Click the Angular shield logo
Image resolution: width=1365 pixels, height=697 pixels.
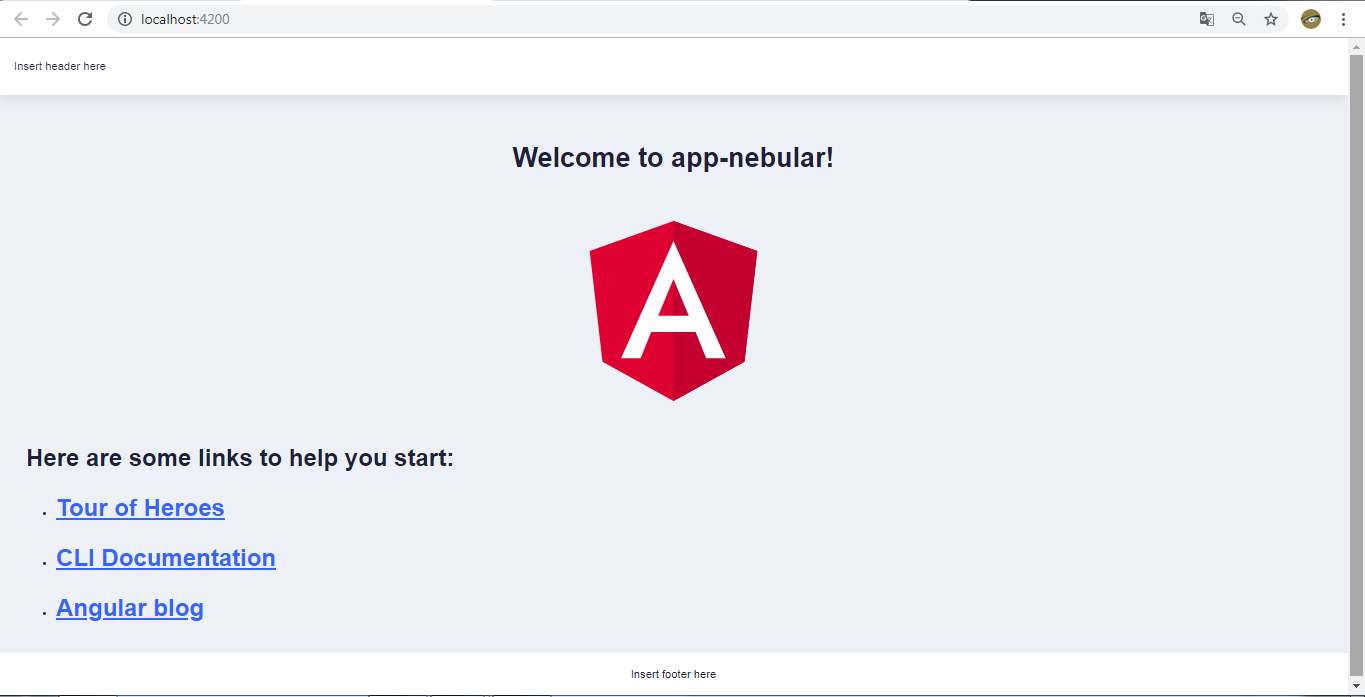673,310
